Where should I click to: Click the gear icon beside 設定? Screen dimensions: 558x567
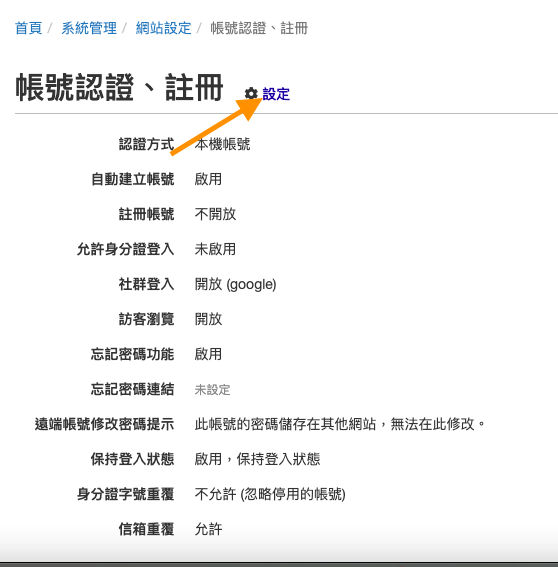251,94
